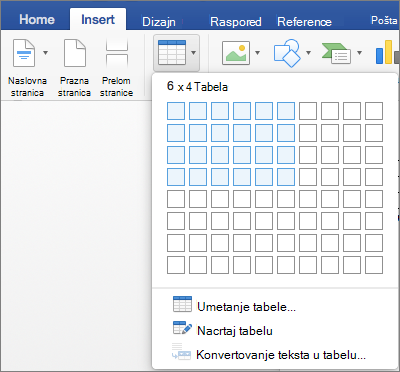Open the Shapes dropdown arrow
The image size is (400, 372).
tap(308, 53)
